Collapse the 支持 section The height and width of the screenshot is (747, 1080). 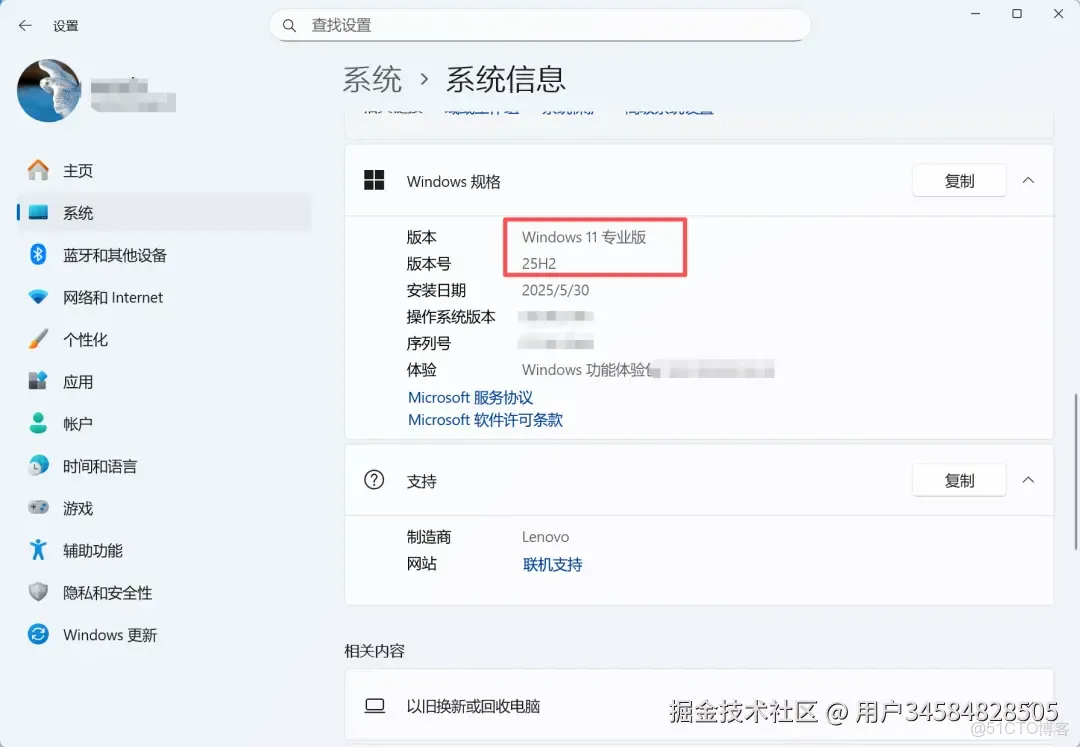coord(1028,480)
